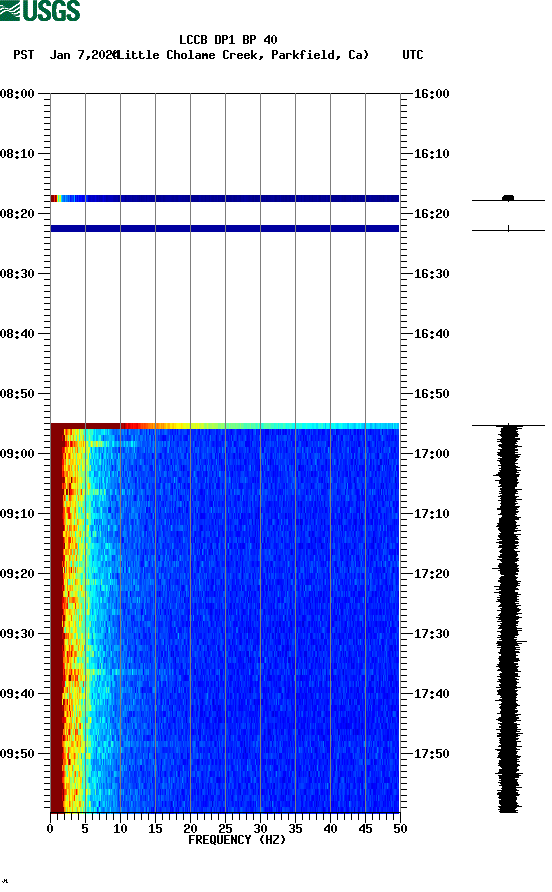Click the seismogram blip near 16:17
Viewport: 552px width, 892px height.
508,198
